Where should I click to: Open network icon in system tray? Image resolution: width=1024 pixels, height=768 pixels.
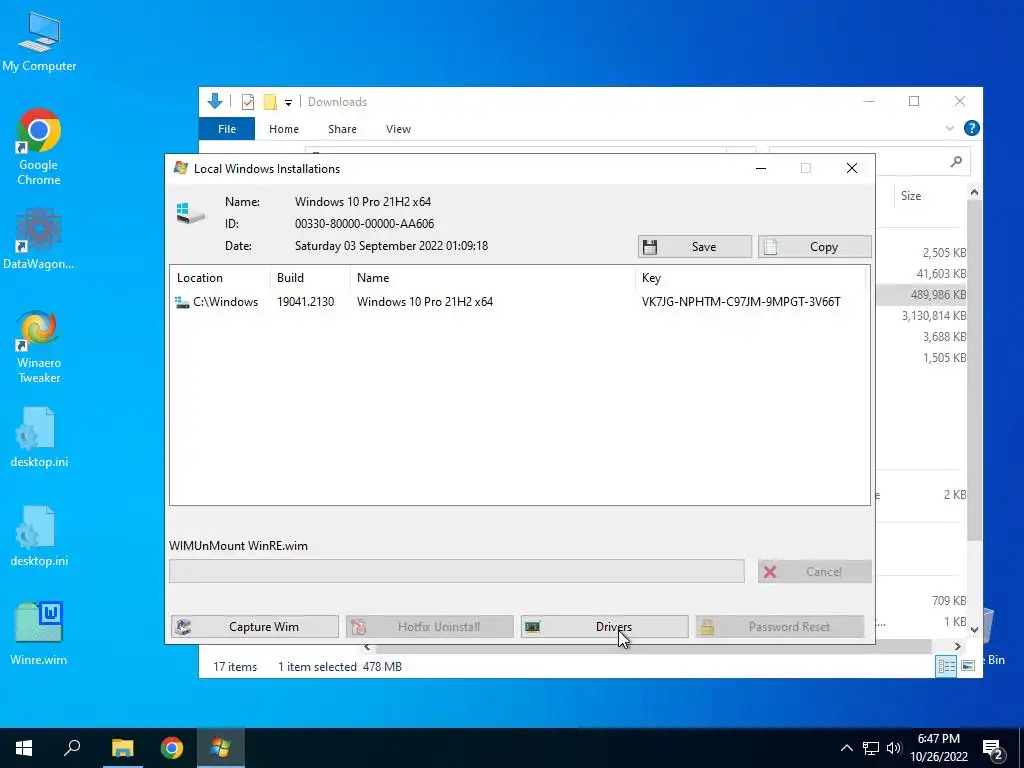pyautogui.click(x=871, y=748)
